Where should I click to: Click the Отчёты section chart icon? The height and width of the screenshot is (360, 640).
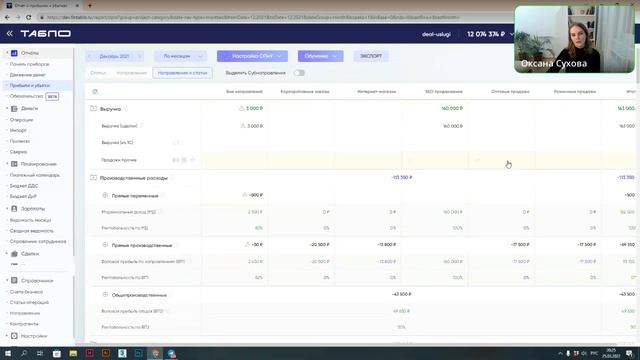pos(14,53)
